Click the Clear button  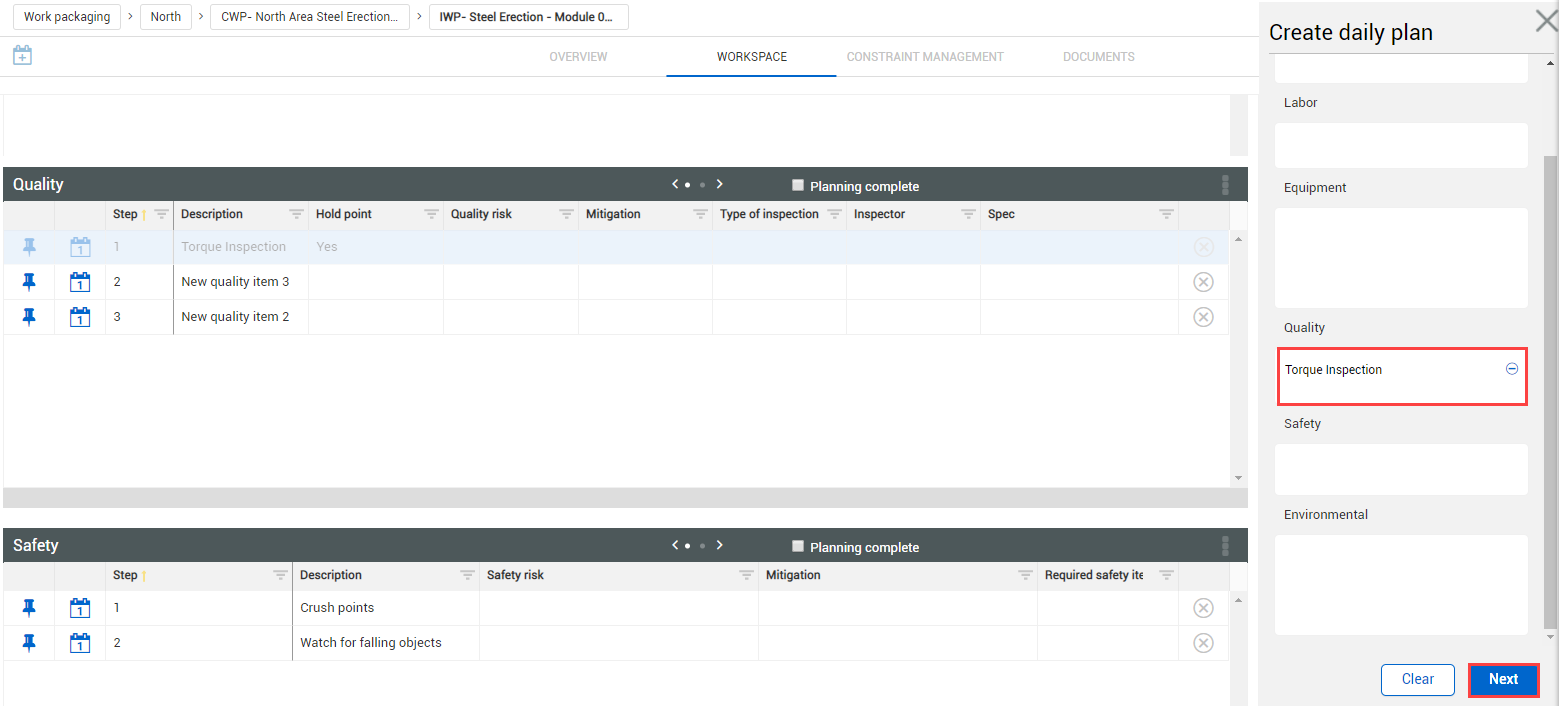tap(1417, 679)
